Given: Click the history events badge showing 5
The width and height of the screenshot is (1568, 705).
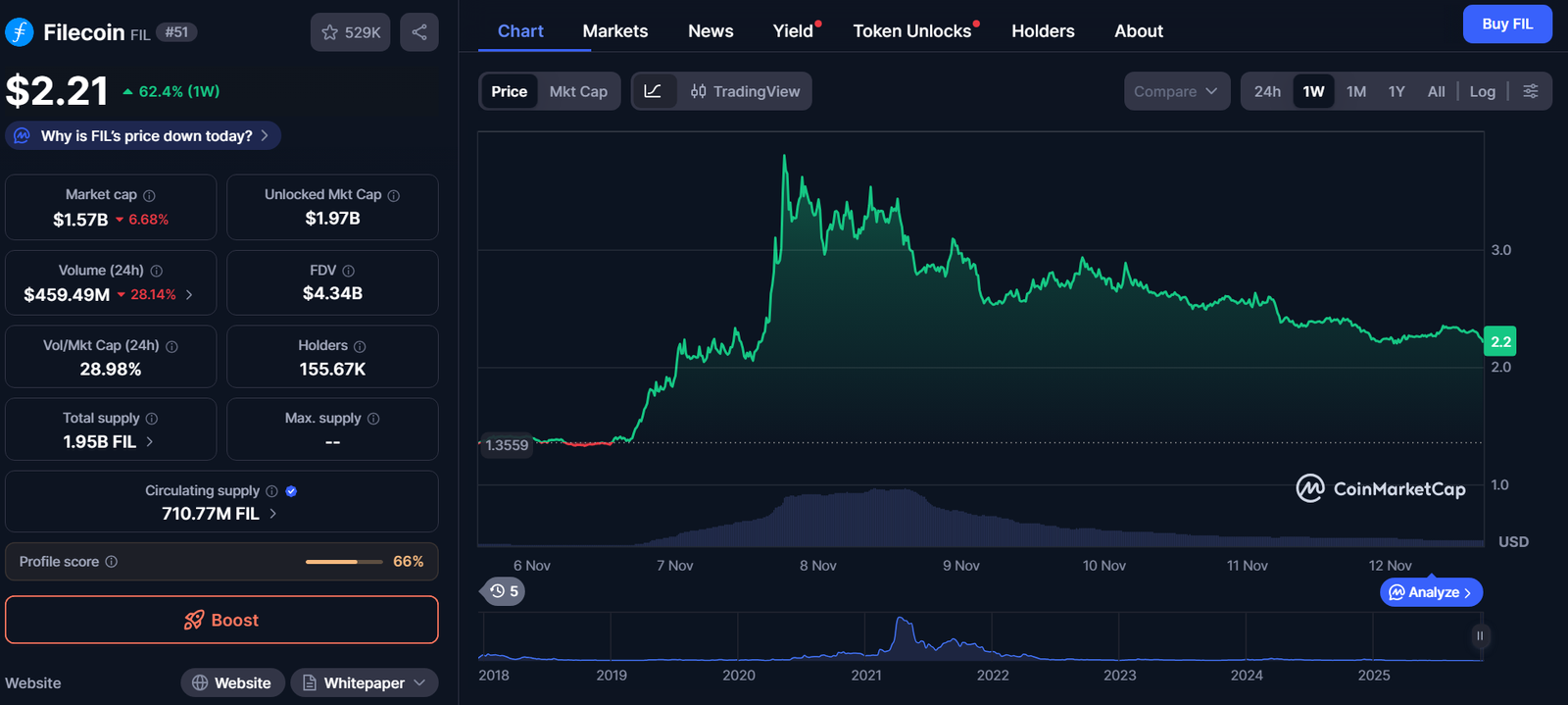Looking at the screenshot, I should tap(504, 591).
